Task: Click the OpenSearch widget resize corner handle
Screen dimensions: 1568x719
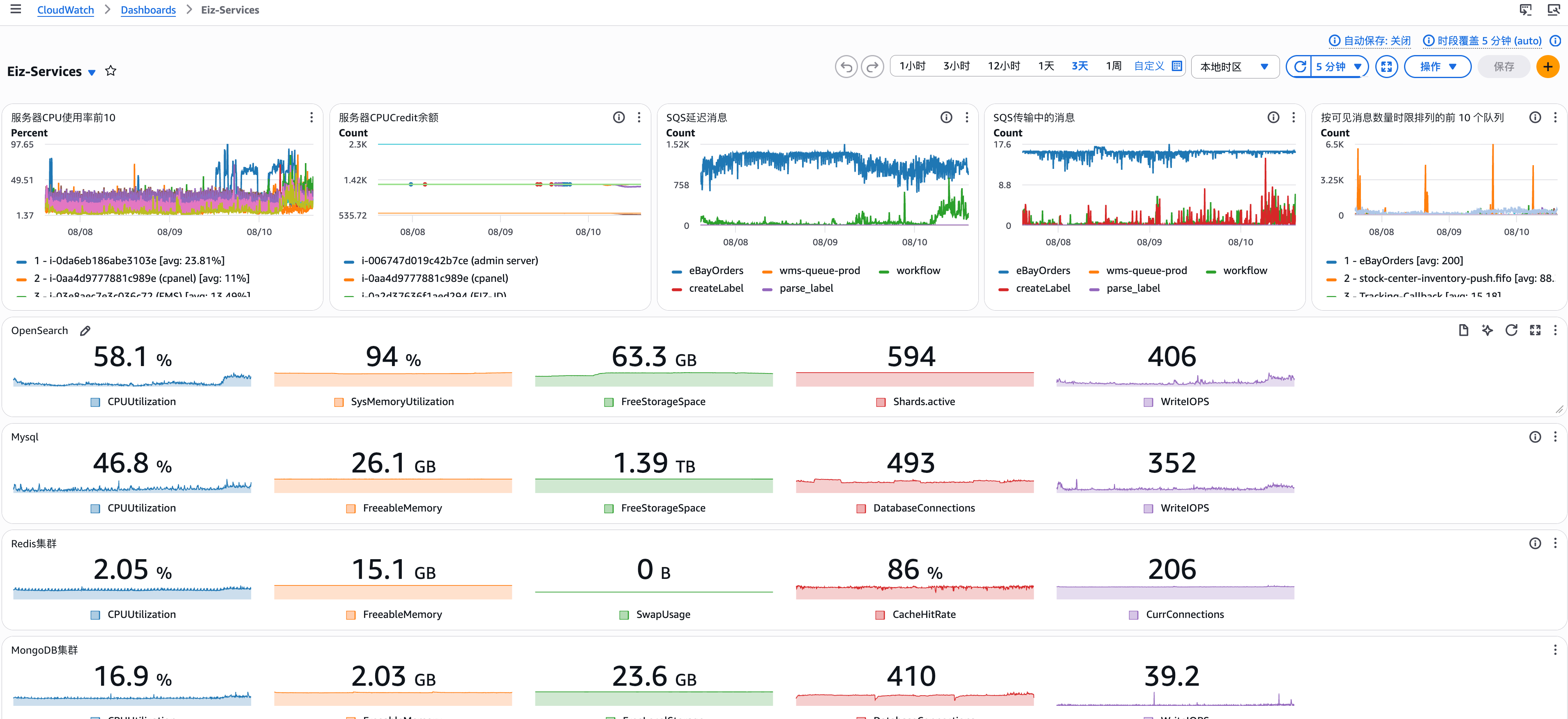Action: click(1559, 410)
